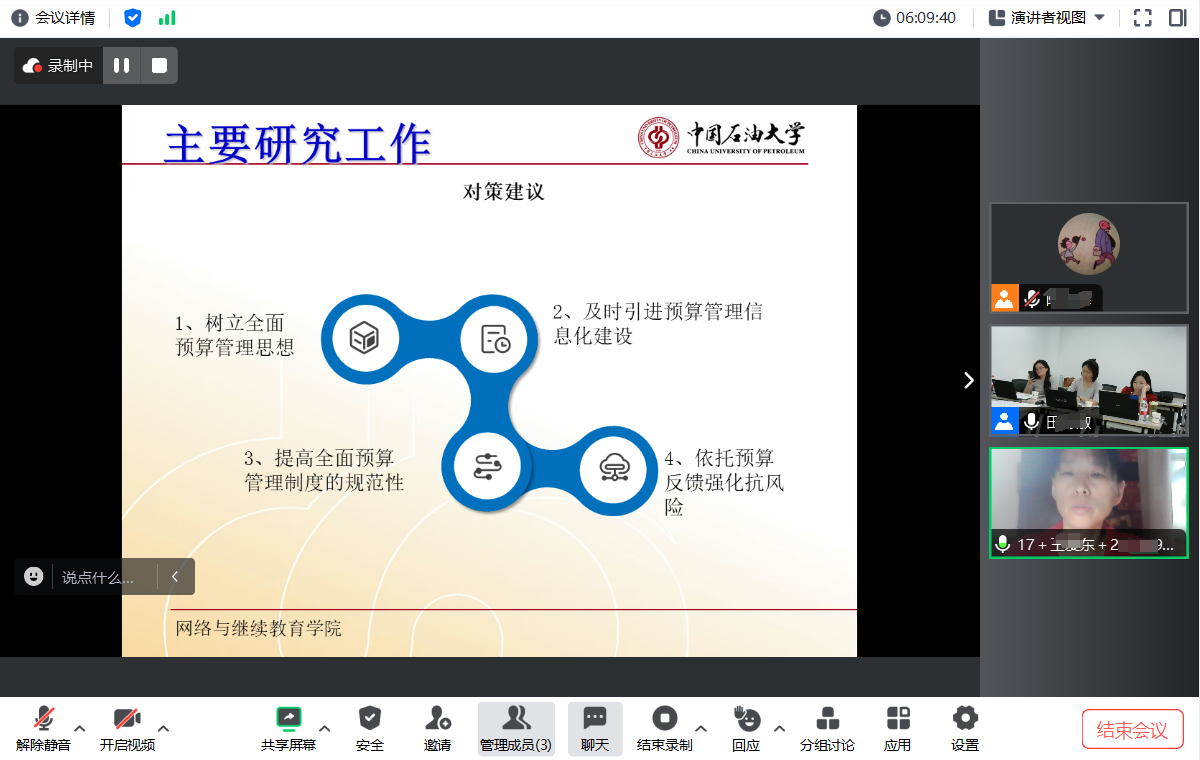Expand share options arrow beside 共享屏幕
The image size is (1200, 760).
pos(324,728)
